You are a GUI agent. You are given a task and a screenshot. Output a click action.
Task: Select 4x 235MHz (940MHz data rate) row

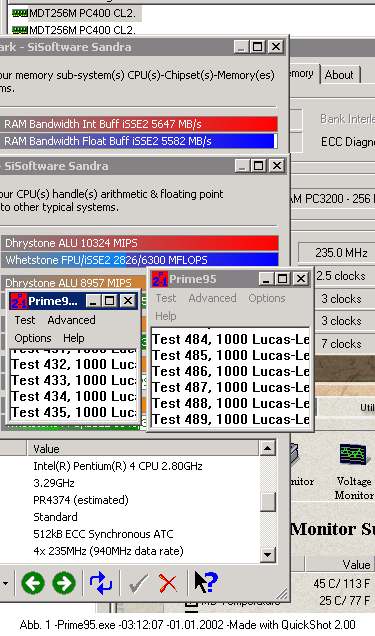108,551
